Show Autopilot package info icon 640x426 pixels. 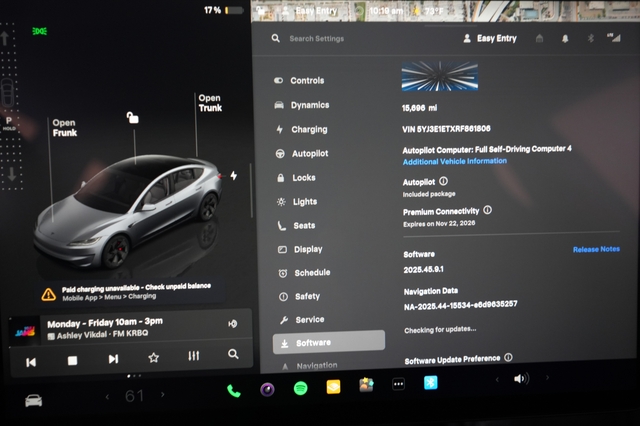tap(443, 181)
